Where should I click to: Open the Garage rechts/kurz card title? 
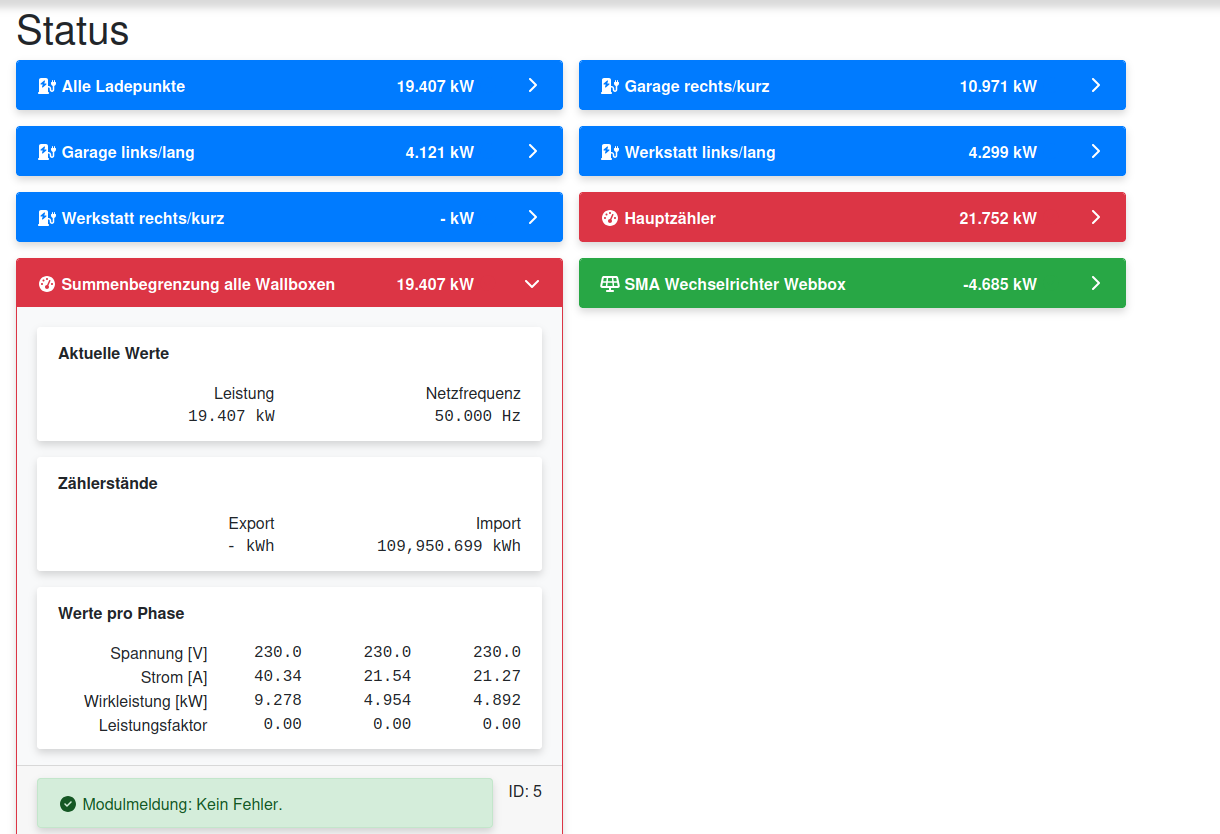point(697,86)
